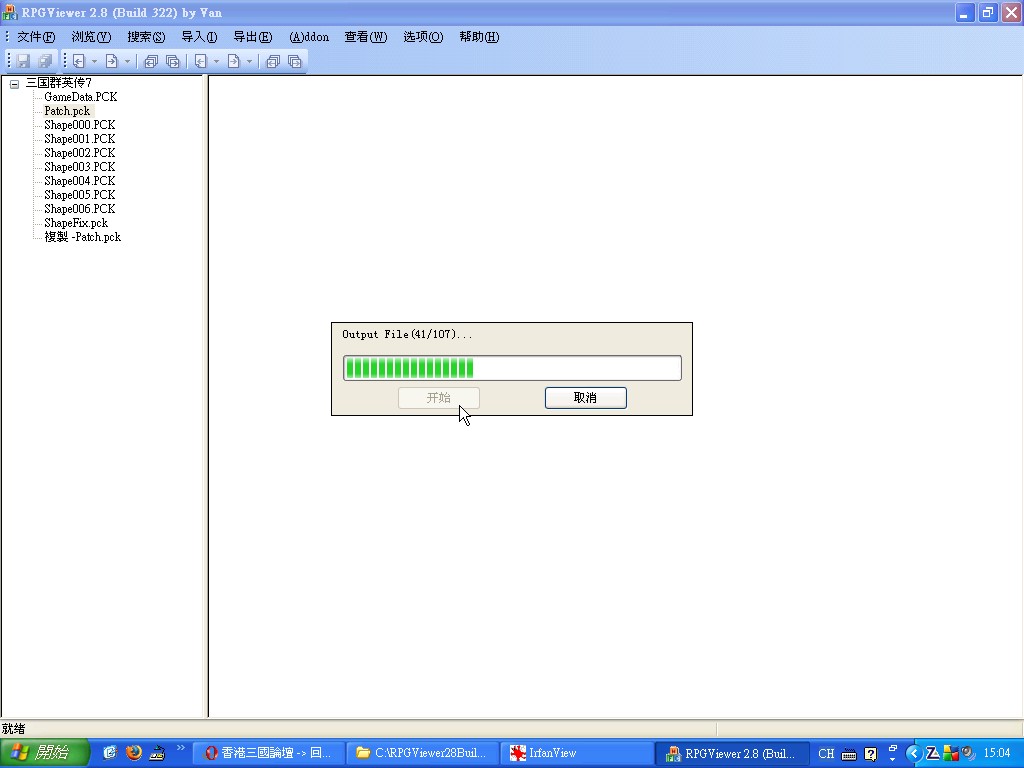Click the colored shield security tray icon
Image resolution: width=1024 pixels, height=768 pixels.
pos(951,754)
